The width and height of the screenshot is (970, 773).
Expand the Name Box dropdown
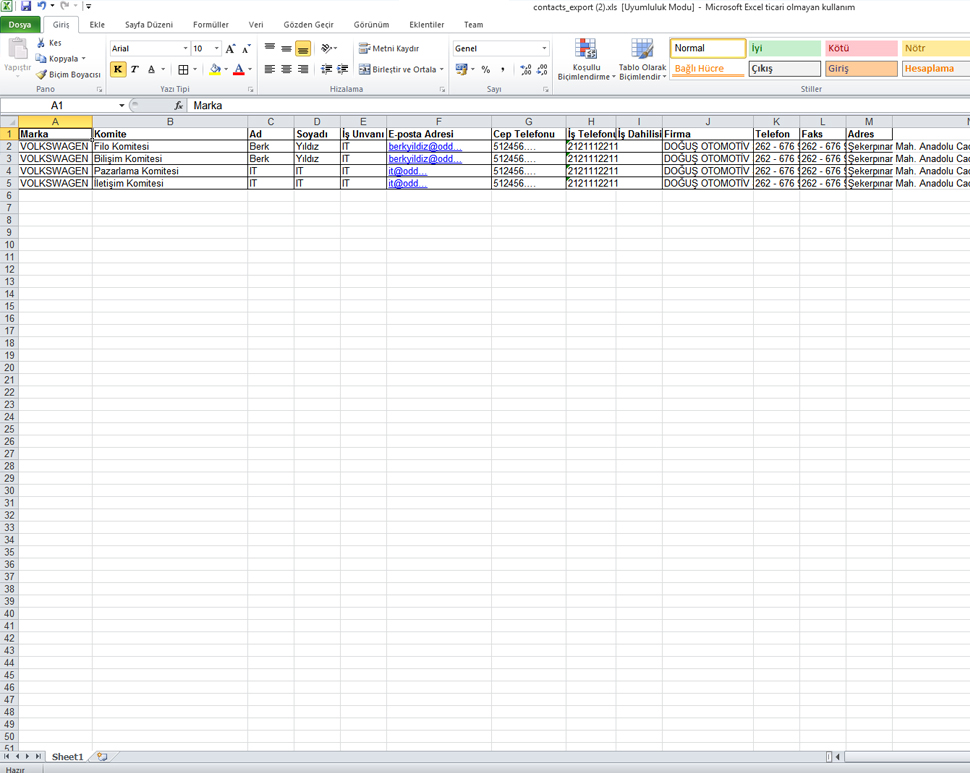pyautogui.click(x=122, y=106)
